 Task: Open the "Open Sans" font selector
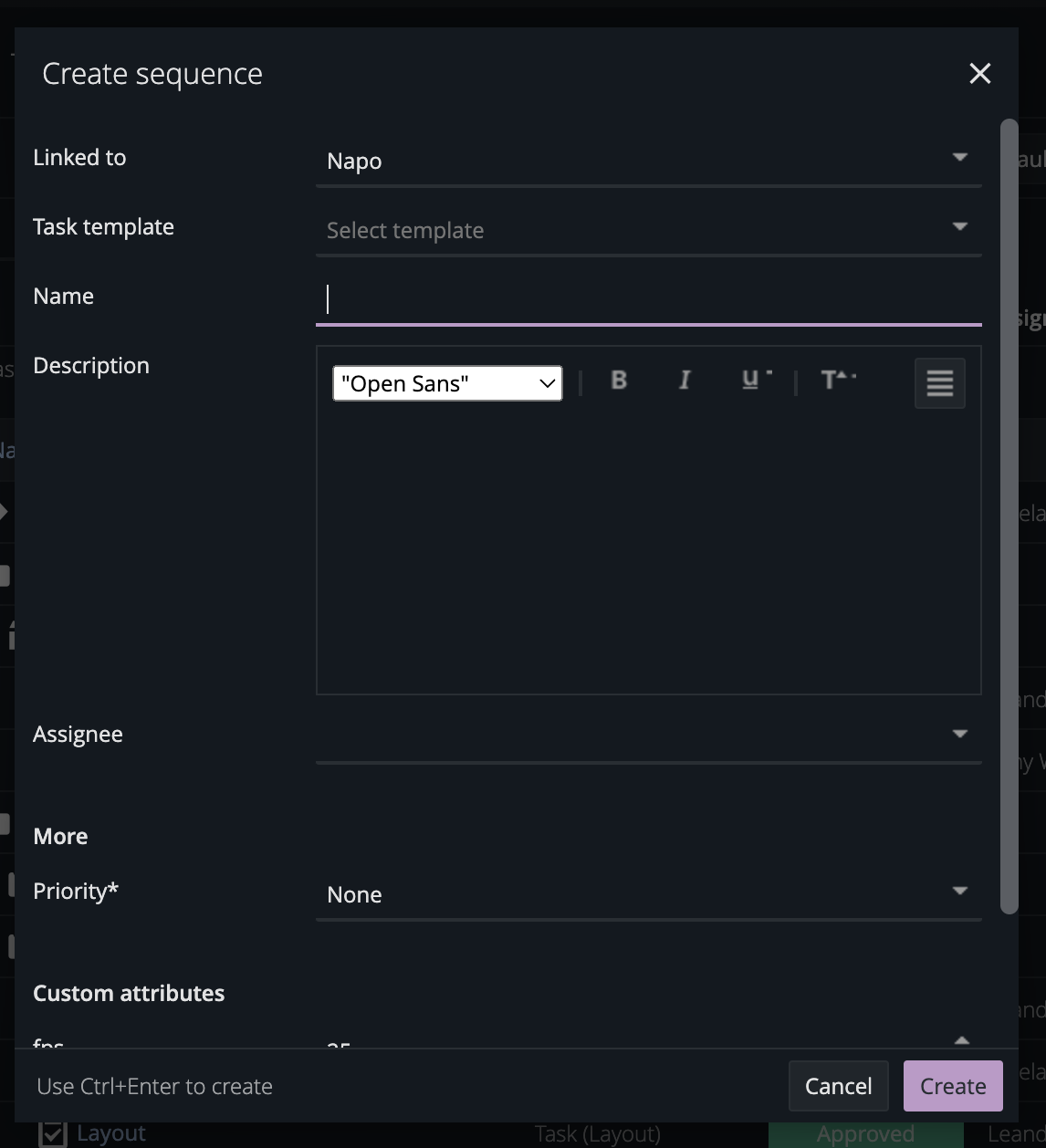pyautogui.click(x=447, y=383)
